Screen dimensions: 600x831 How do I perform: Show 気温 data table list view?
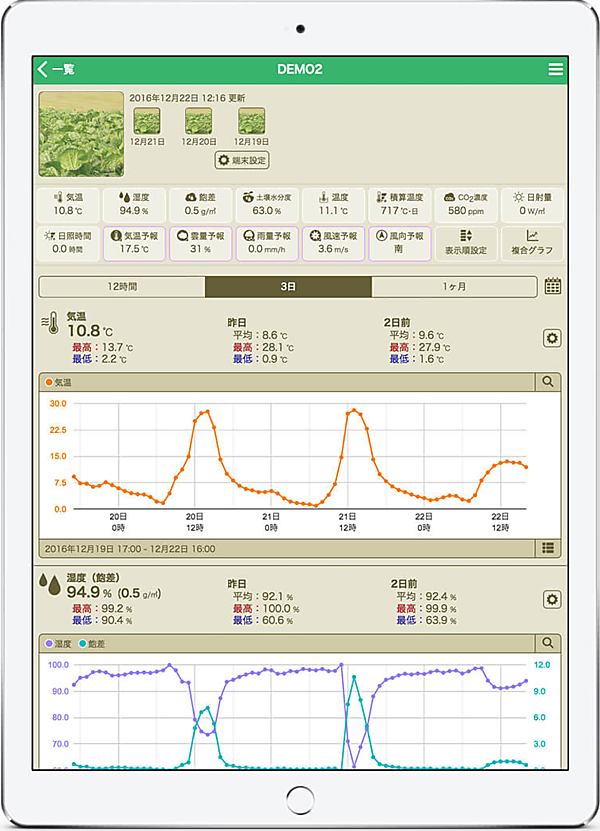coord(548,547)
